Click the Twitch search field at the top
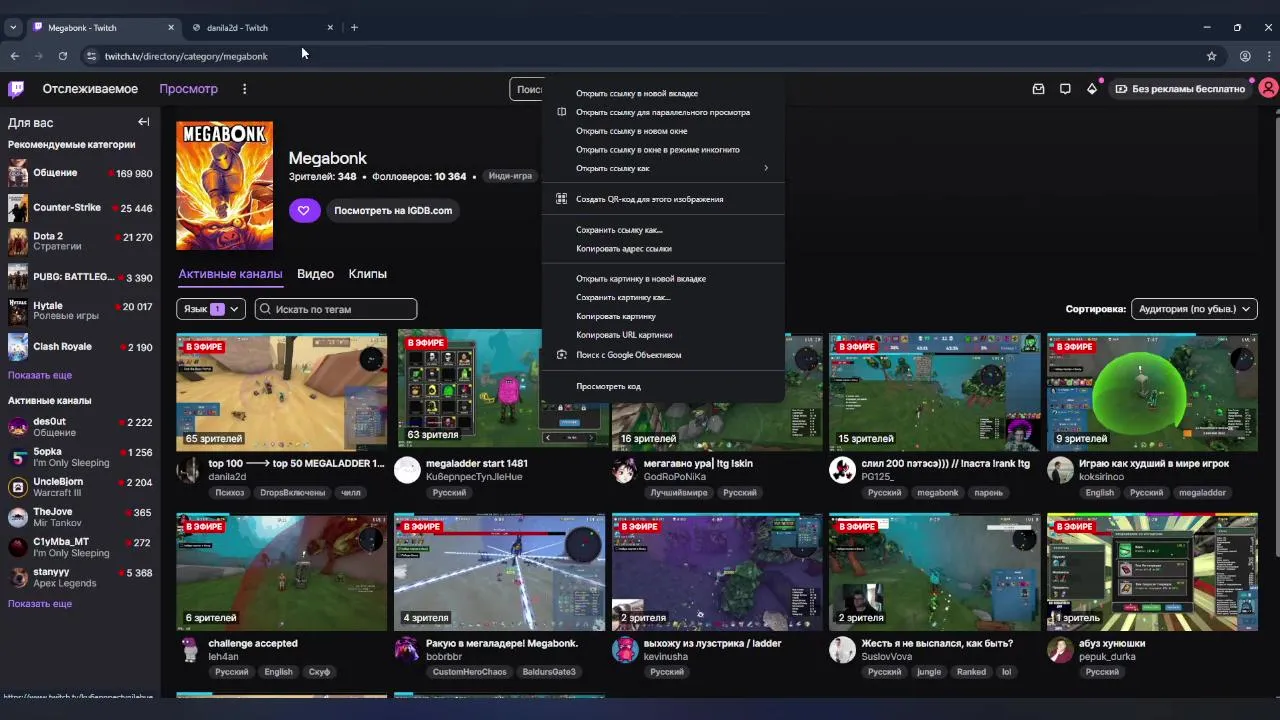1280x720 pixels. pyautogui.click(x=526, y=89)
